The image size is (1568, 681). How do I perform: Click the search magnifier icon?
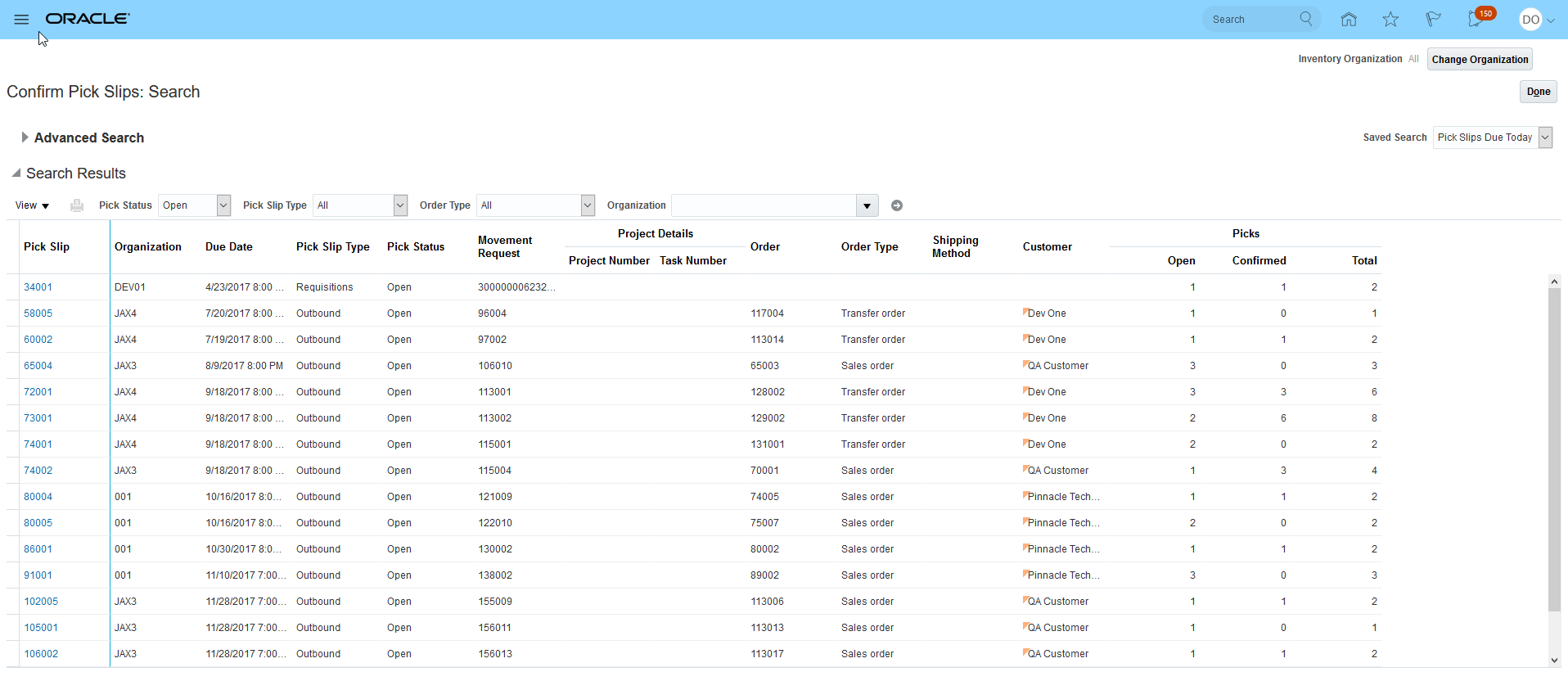tap(1306, 19)
